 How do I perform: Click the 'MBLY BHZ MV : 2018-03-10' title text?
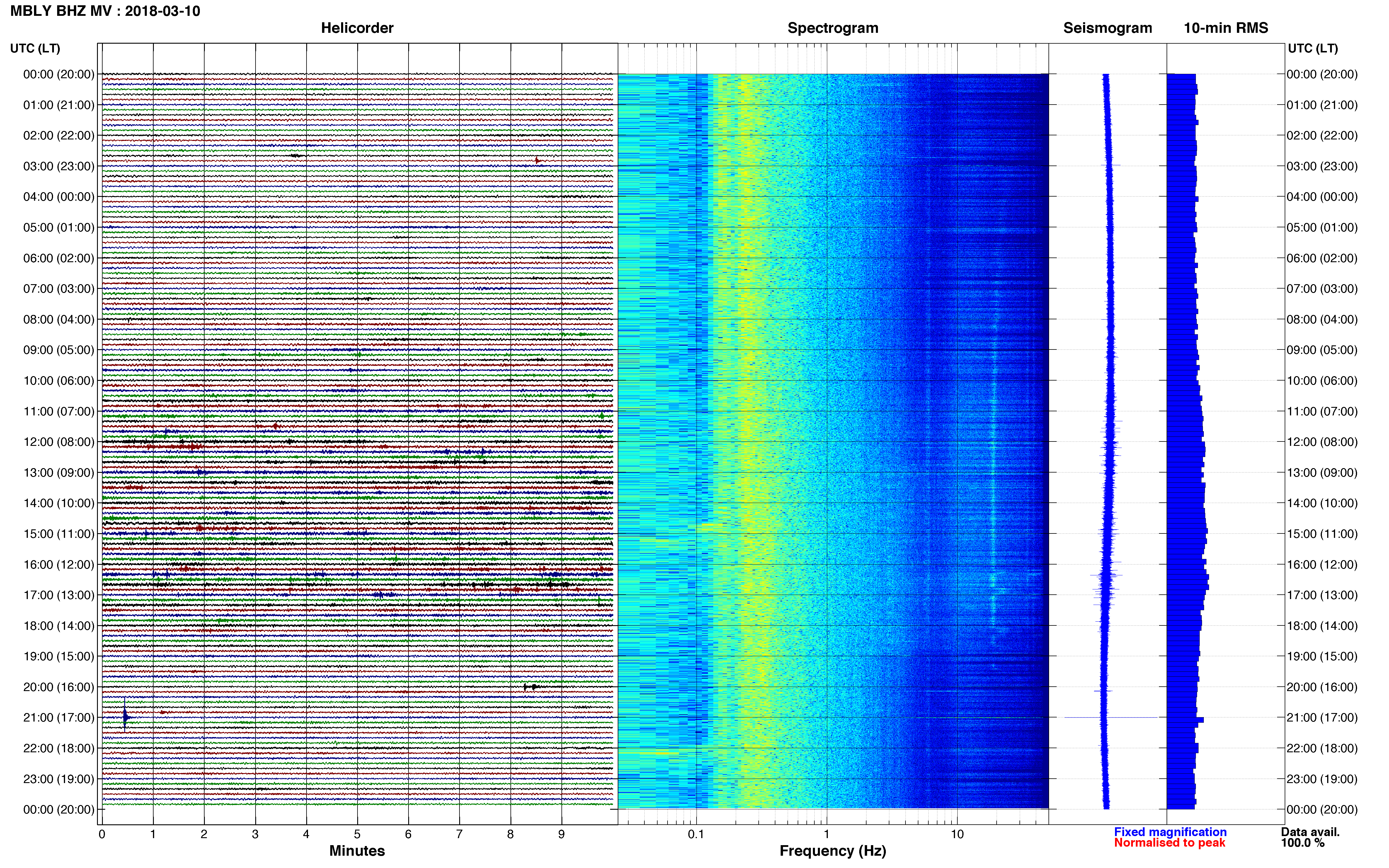coord(105,11)
